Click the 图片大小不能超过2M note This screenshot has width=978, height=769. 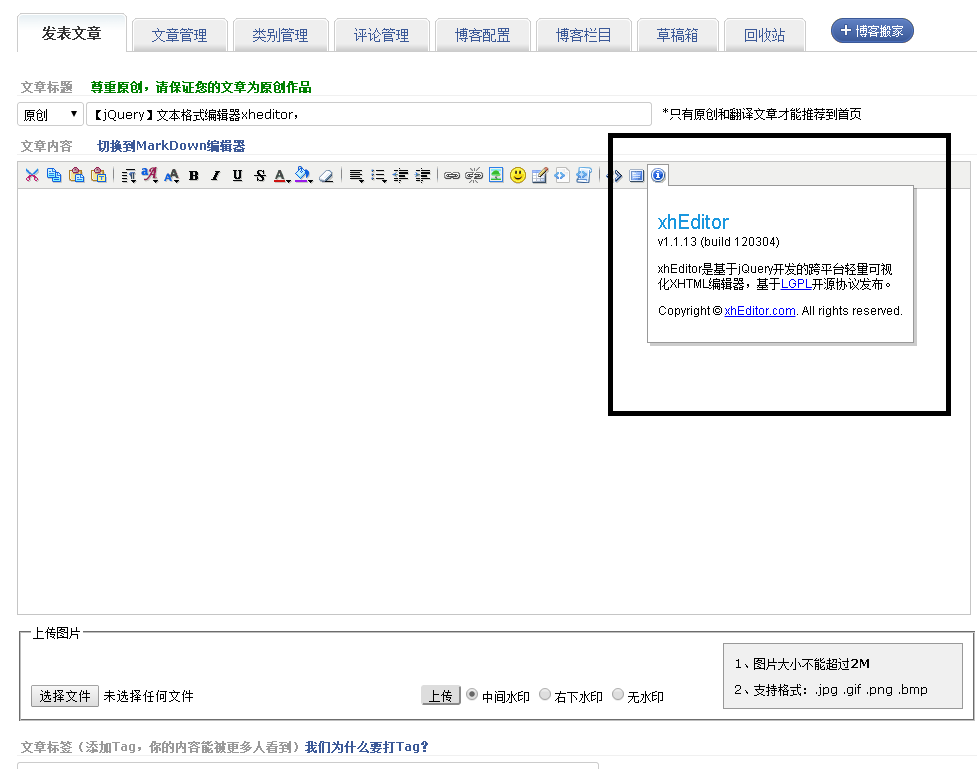[802, 664]
